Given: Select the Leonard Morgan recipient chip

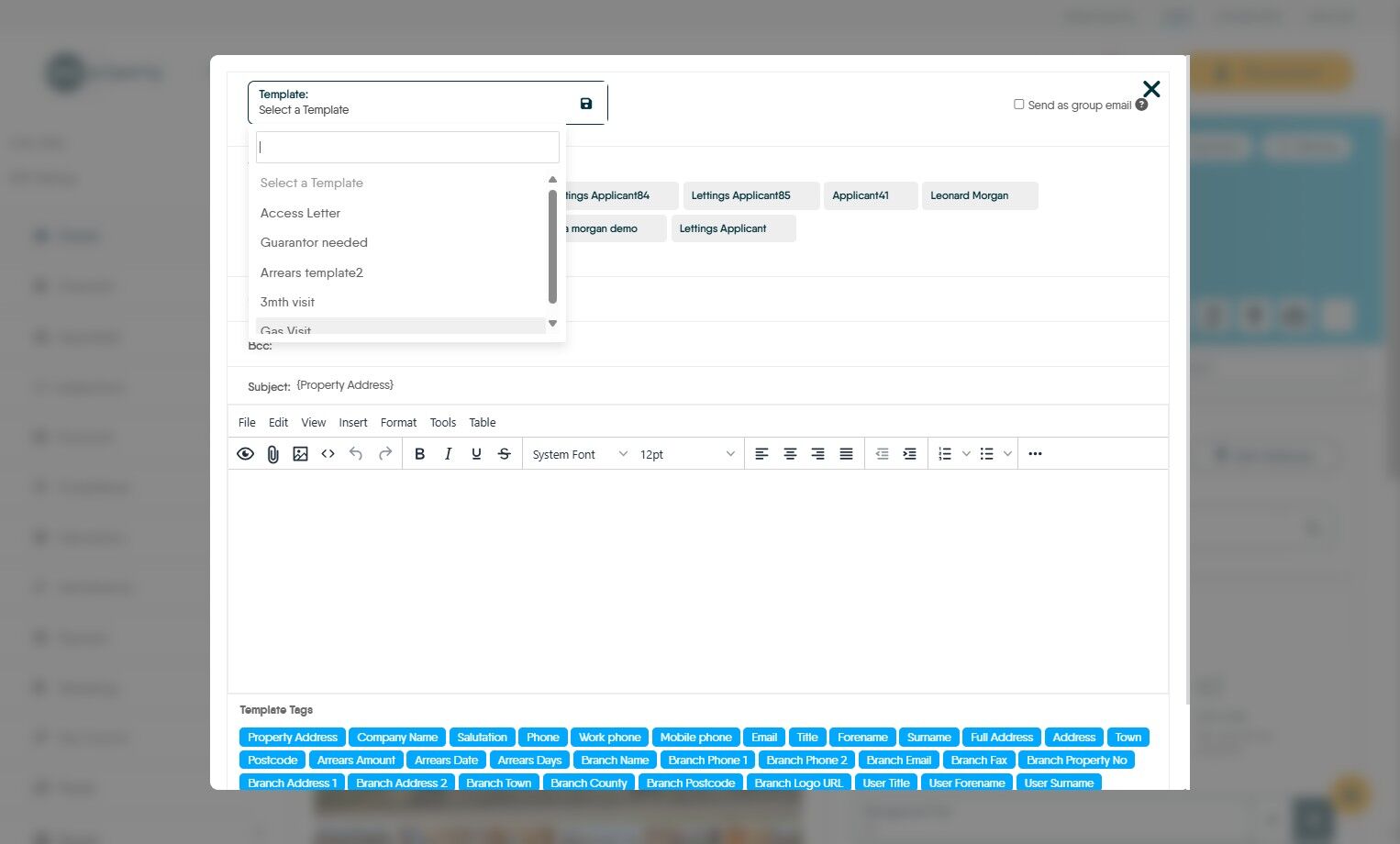Looking at the screenshot, I should (980, 195).
